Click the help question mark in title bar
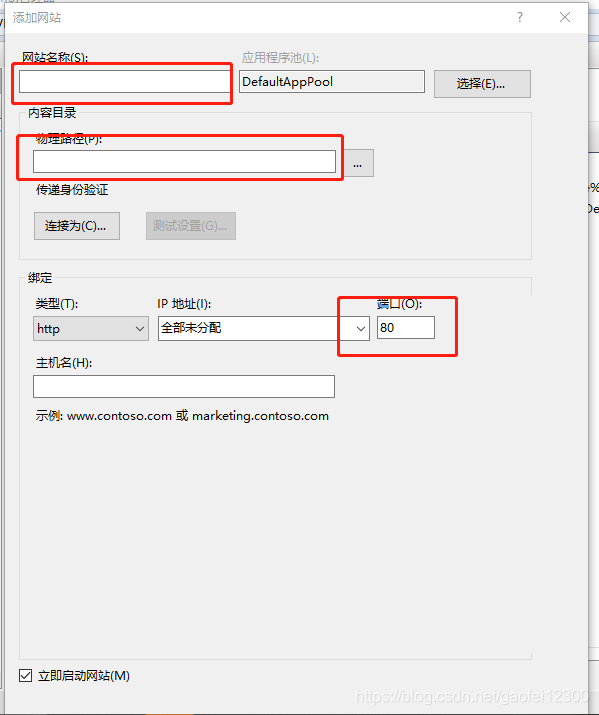This screenshot has height=715, width=599. pyautogui.click(x=520, y=17)
